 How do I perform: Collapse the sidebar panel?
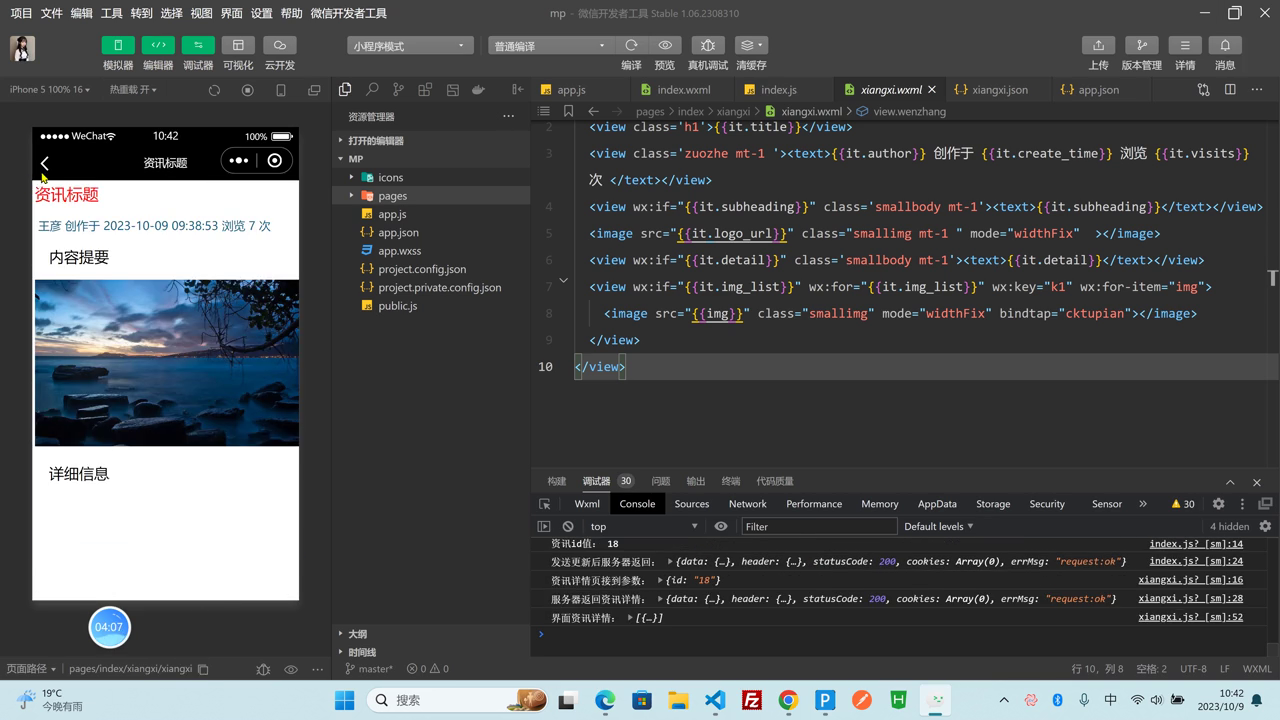517,90
